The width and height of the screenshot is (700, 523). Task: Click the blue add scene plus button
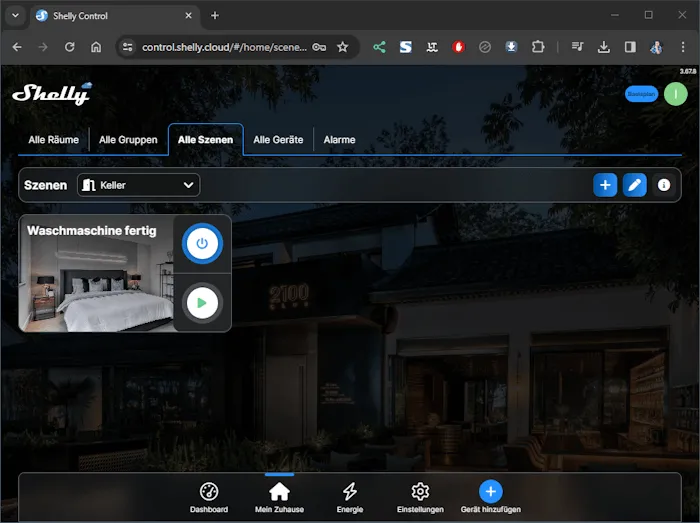[605, 185]
